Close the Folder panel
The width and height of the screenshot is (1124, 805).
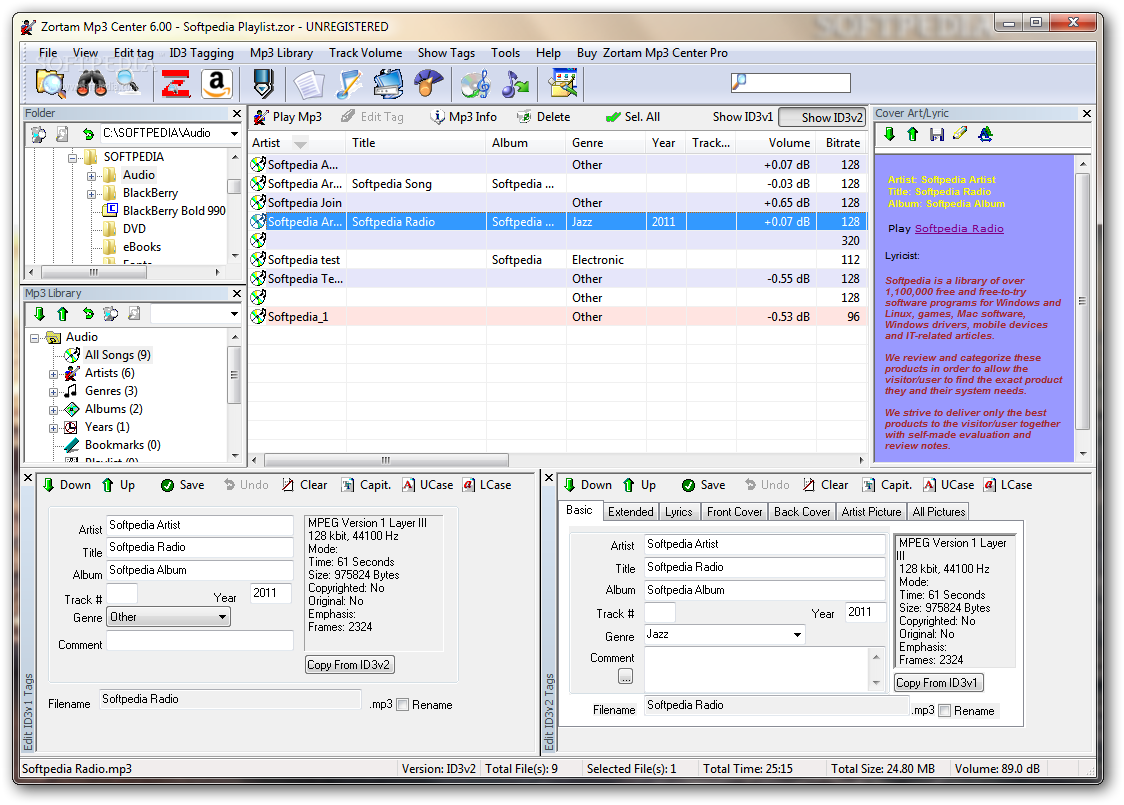pos(237,113)
